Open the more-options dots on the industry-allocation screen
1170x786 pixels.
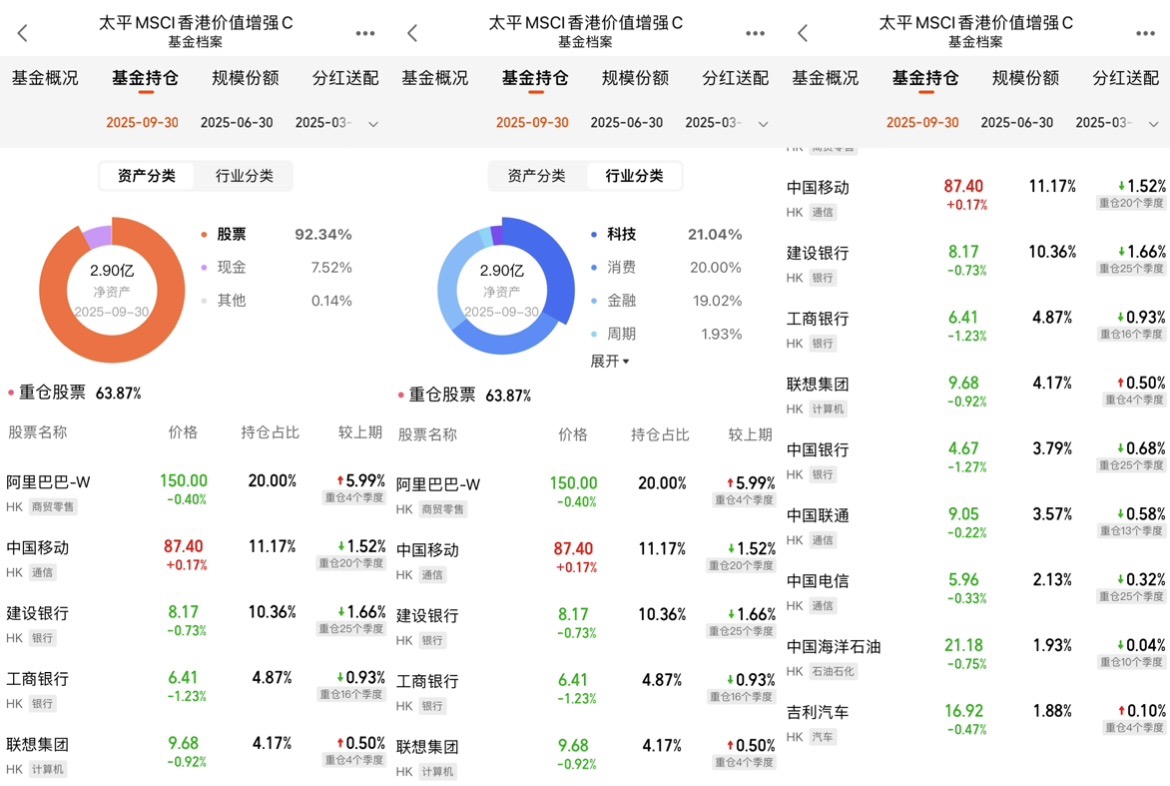(755, 34)
